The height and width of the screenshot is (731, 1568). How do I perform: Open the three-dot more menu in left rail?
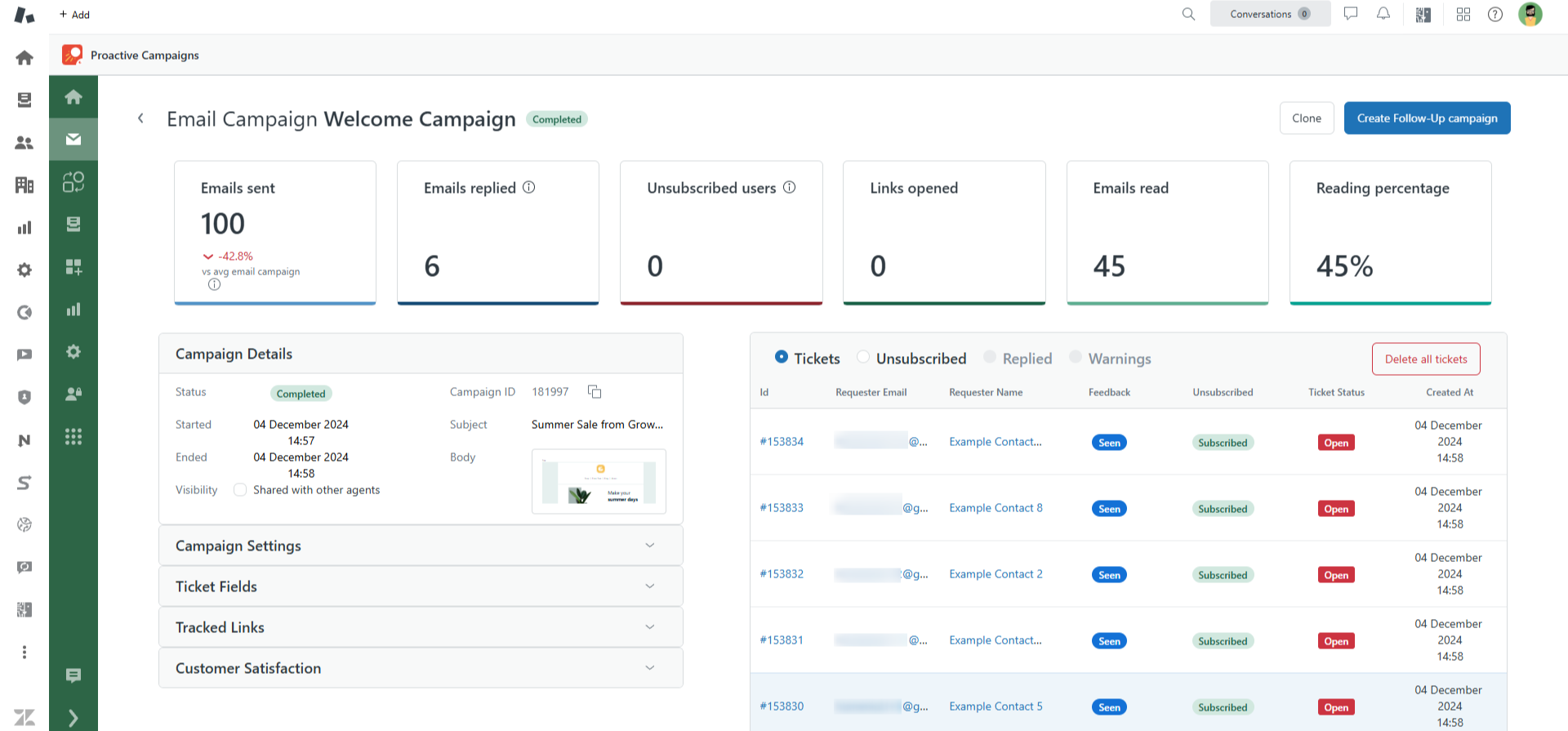tap(24, 652)
